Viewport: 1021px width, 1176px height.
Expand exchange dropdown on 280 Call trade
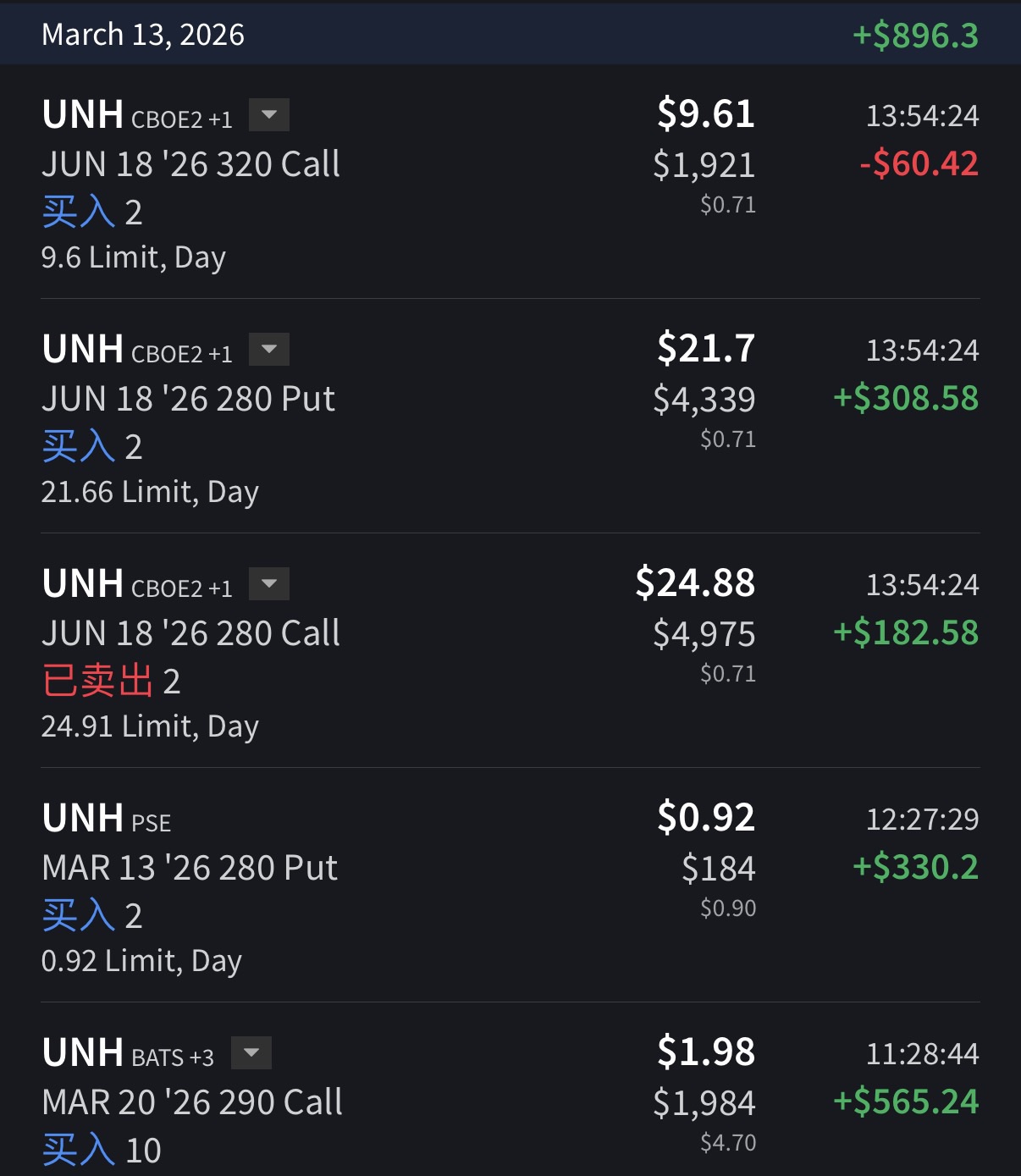pyautogui.click(x=269, y=584)
